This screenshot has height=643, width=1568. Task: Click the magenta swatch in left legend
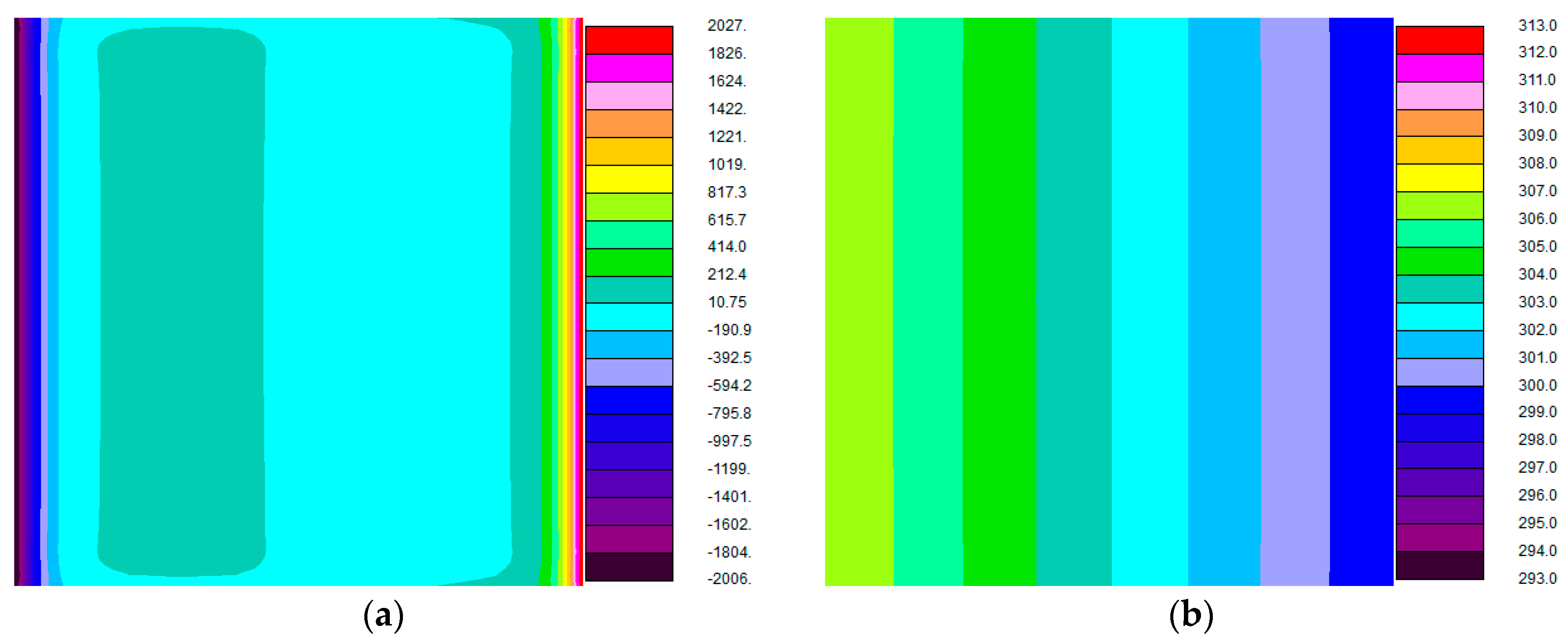pos(629,68)
